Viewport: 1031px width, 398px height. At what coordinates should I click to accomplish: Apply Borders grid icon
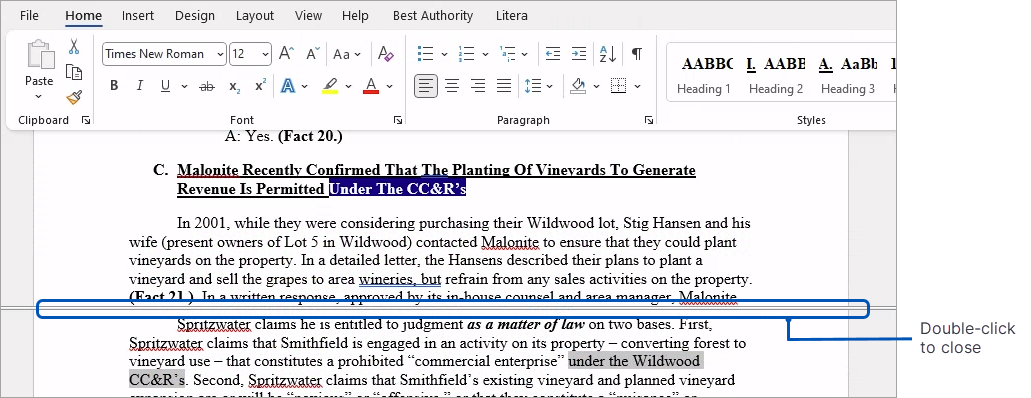[618, 86]
